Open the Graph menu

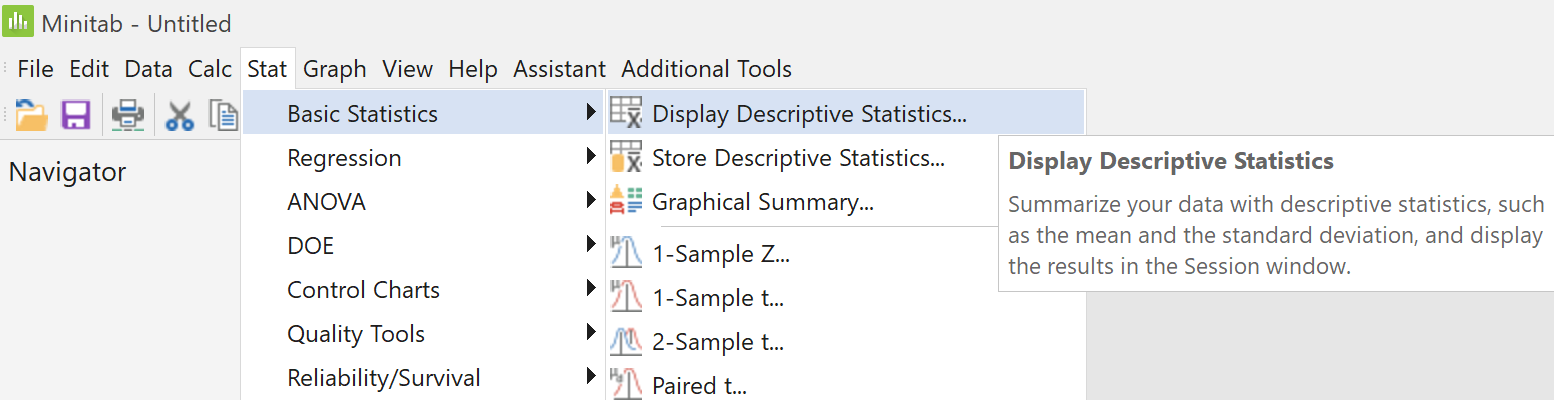(x=335, y=69)
